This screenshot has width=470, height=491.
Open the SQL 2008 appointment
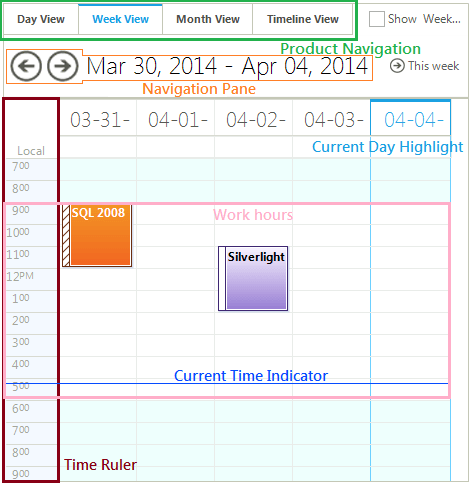tap(97, 236)
